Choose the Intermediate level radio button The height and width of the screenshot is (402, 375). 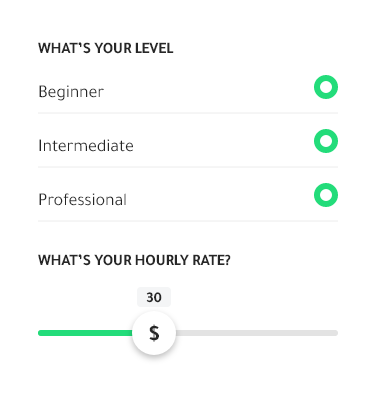tap(326, 141)
